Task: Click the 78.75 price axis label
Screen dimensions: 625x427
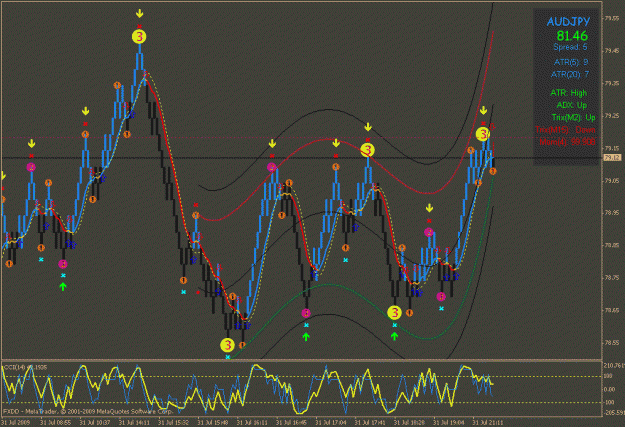Action: (x=612, y=277)
